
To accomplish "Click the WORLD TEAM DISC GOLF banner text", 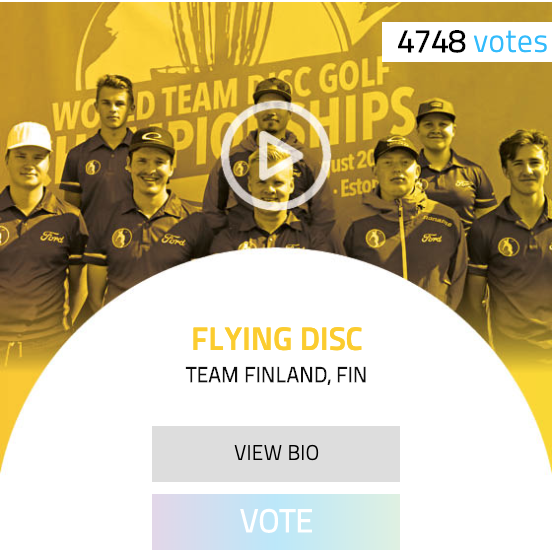I will click(x=221, y=95).
